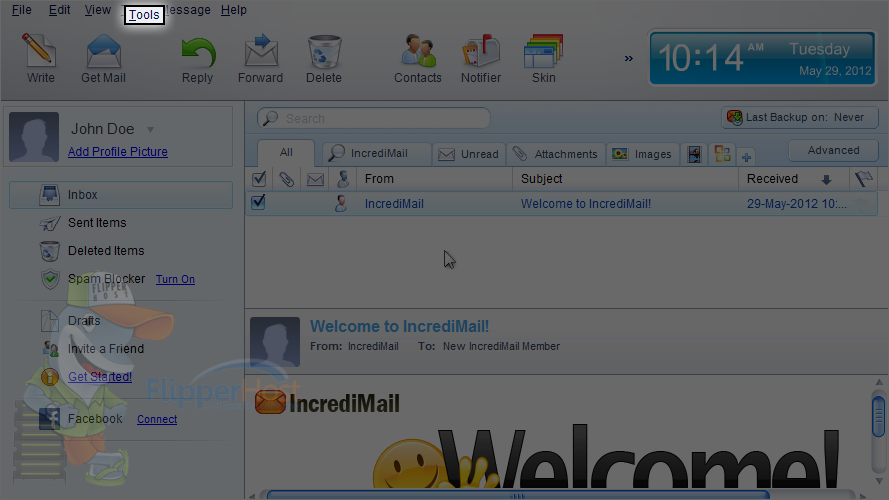889x500 pixels.
Task: Open the Contacts toolbar icon
Action: coord(418,51)
